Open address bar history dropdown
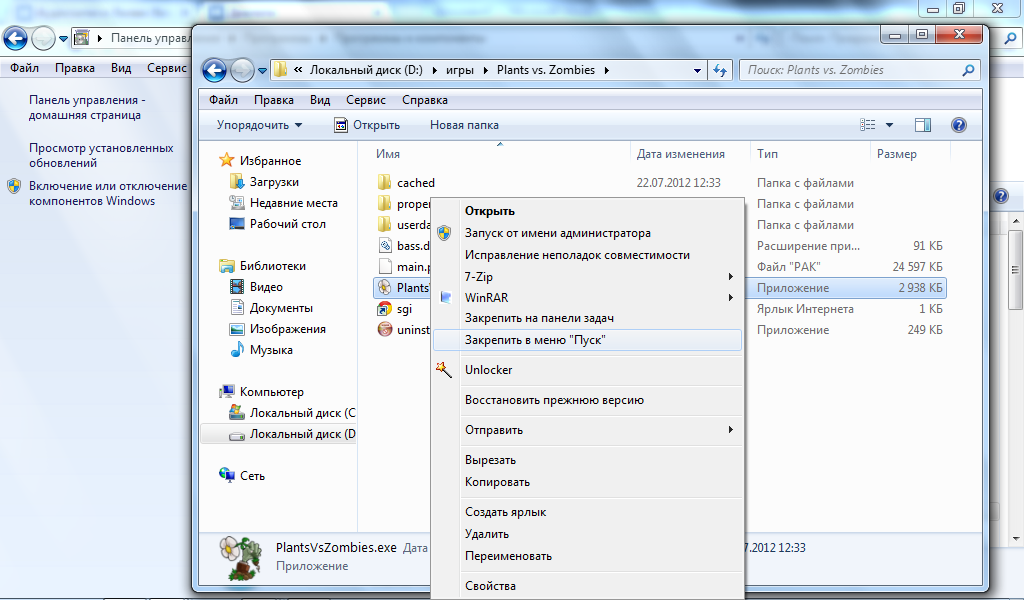This screenshot has width=1024, height=600. [x=697, y=70]
